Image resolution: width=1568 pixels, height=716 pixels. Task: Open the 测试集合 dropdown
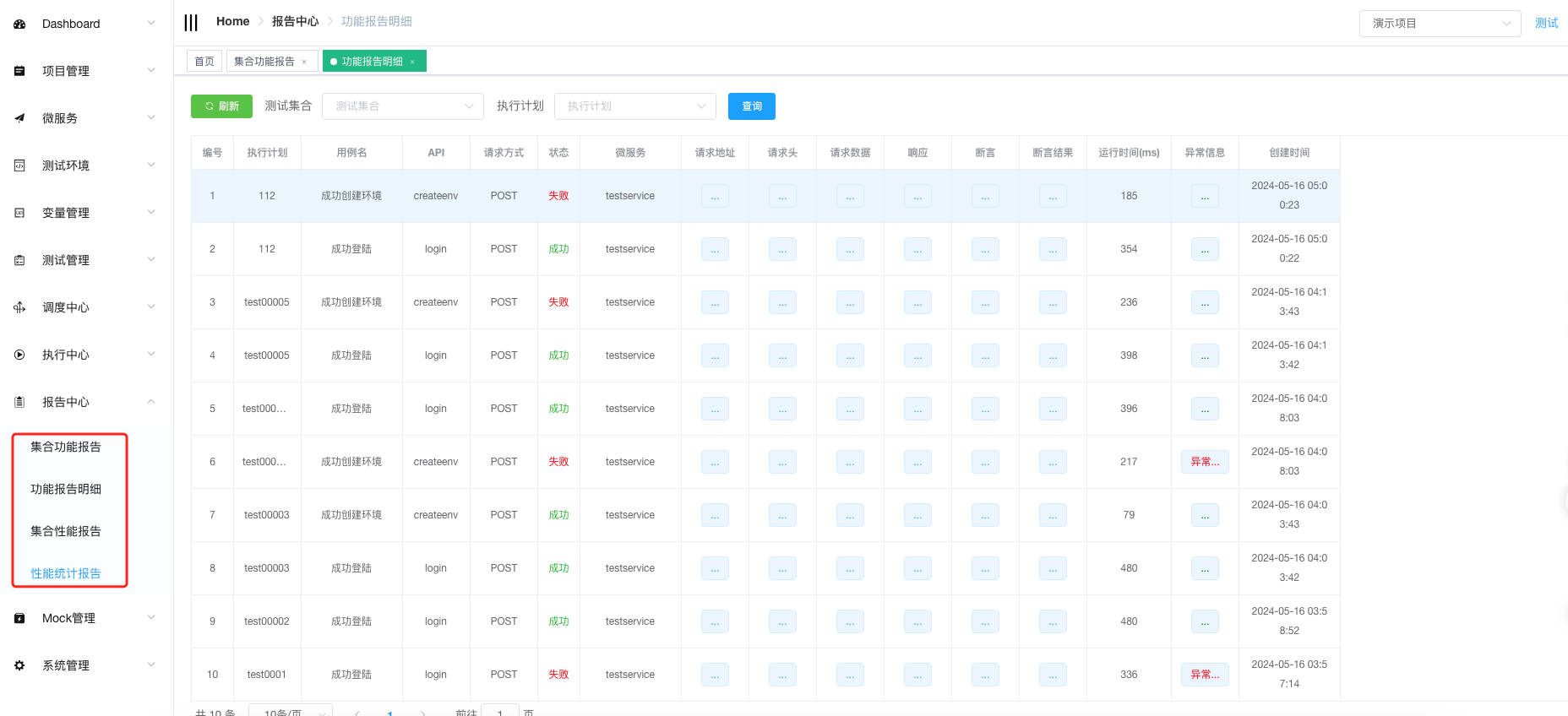[x=403, y=106]
